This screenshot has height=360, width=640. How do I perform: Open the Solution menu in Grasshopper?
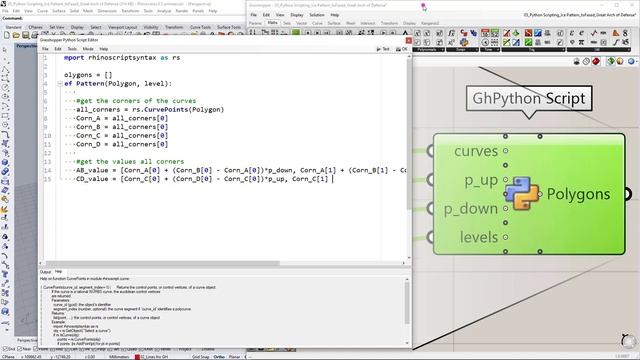[316, 15]
